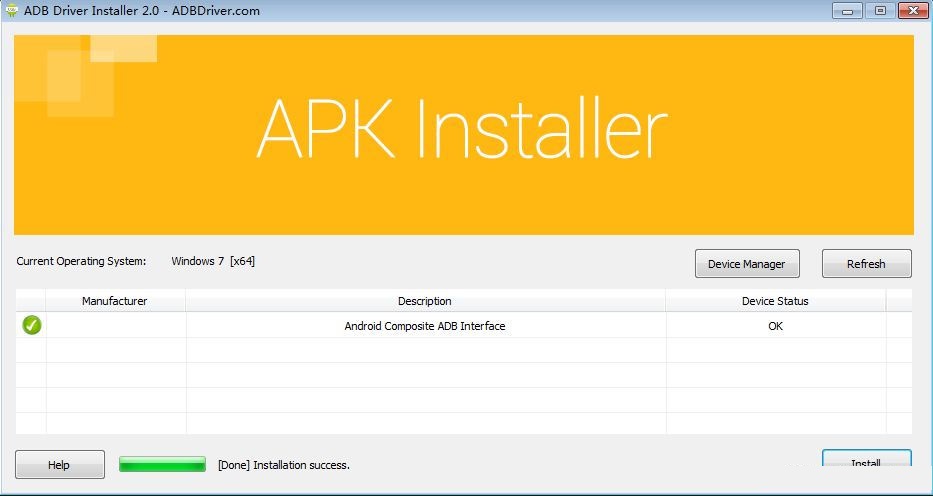Viewport: 933px width, 496px height.
Task: Click the orange APK Installer banner
Action: (463, 135)
